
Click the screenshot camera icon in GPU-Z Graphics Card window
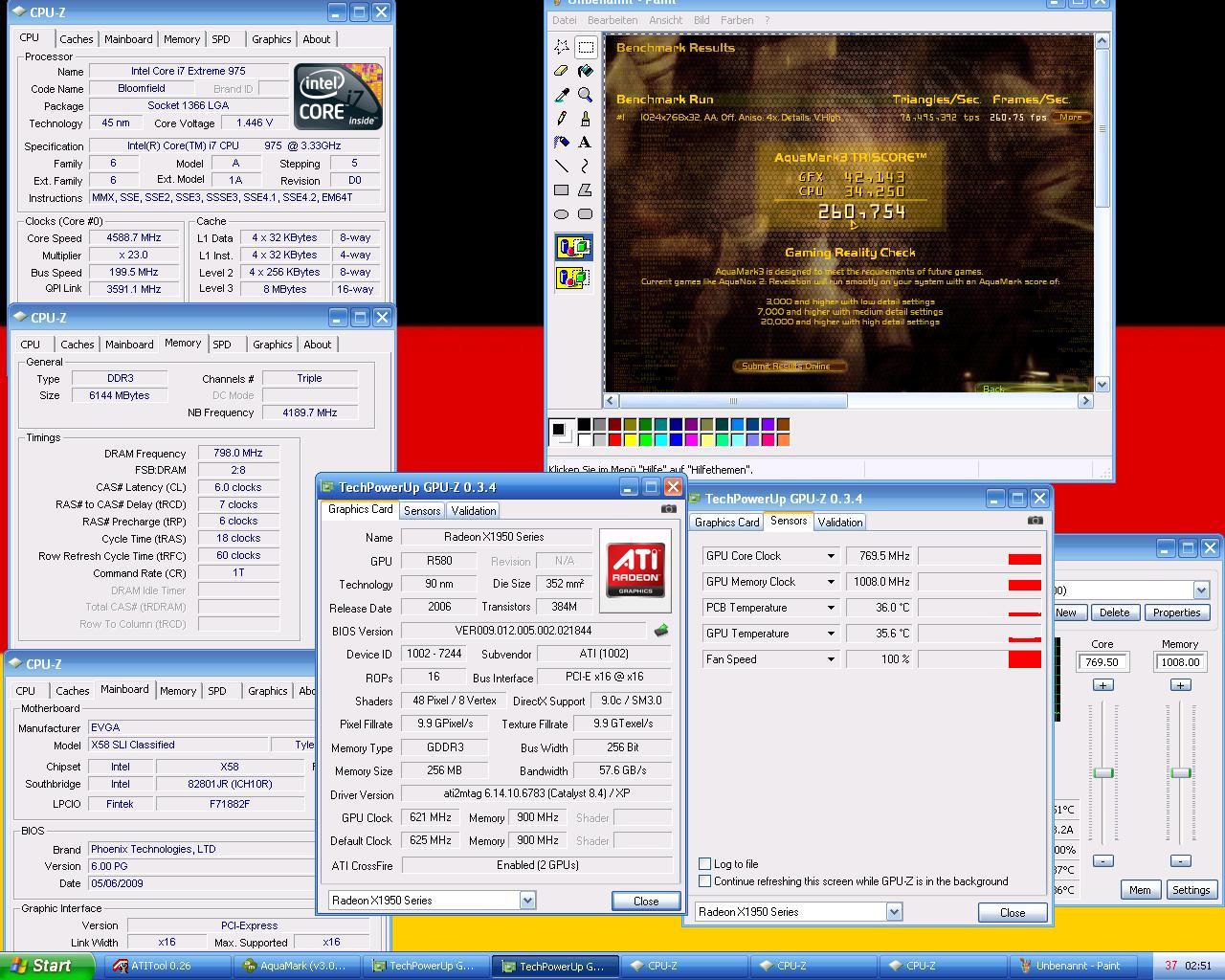coord(668,509)
